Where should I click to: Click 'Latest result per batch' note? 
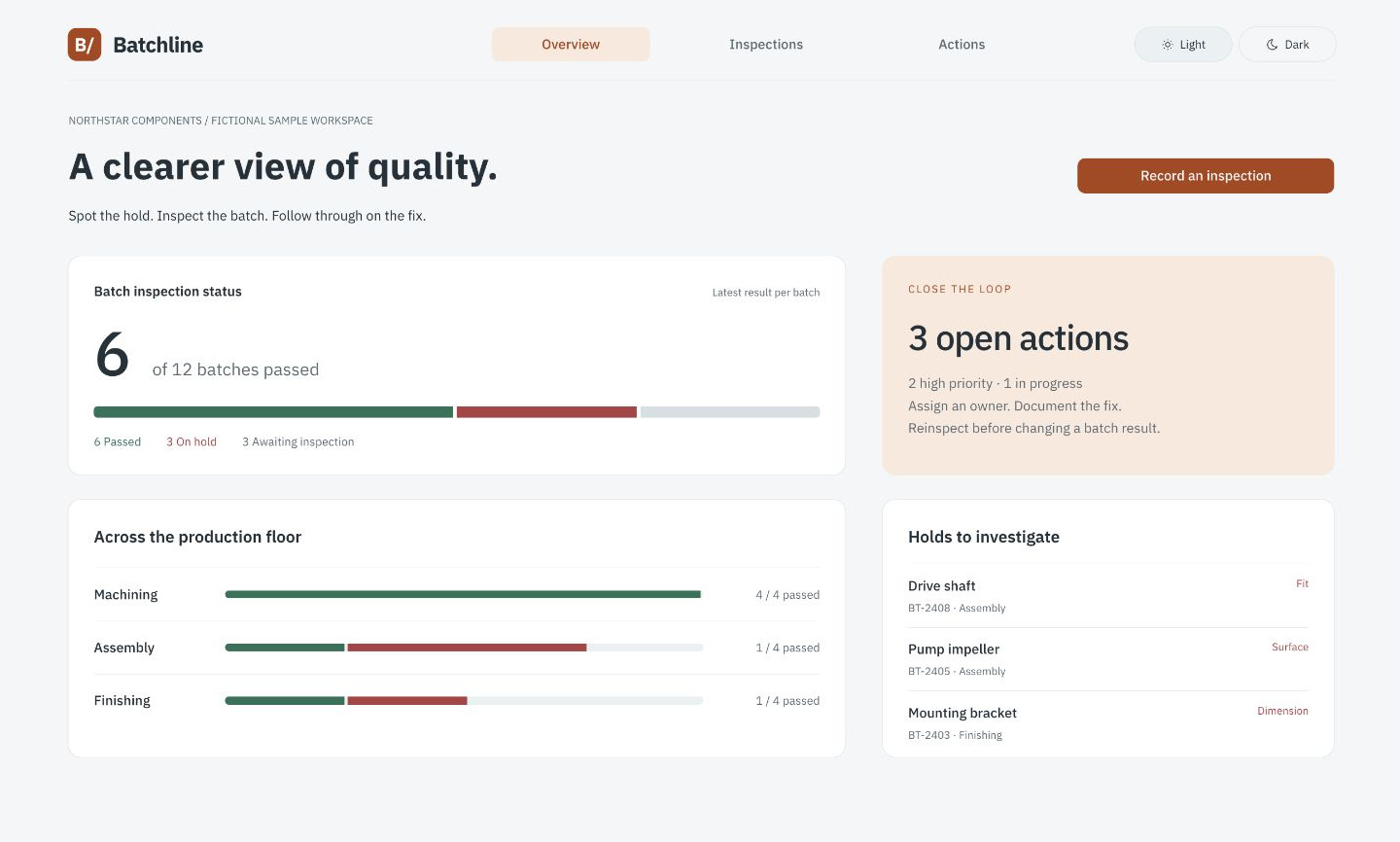click(766, 293)
